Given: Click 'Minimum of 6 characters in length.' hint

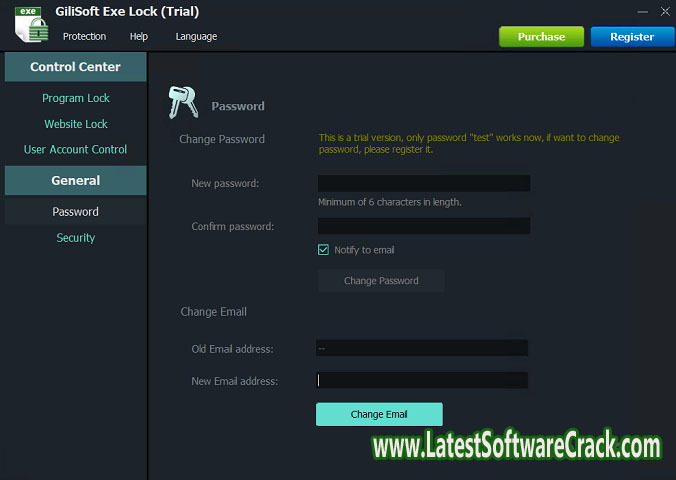Looking at the screenshot, I should click(x=390, y=202).
